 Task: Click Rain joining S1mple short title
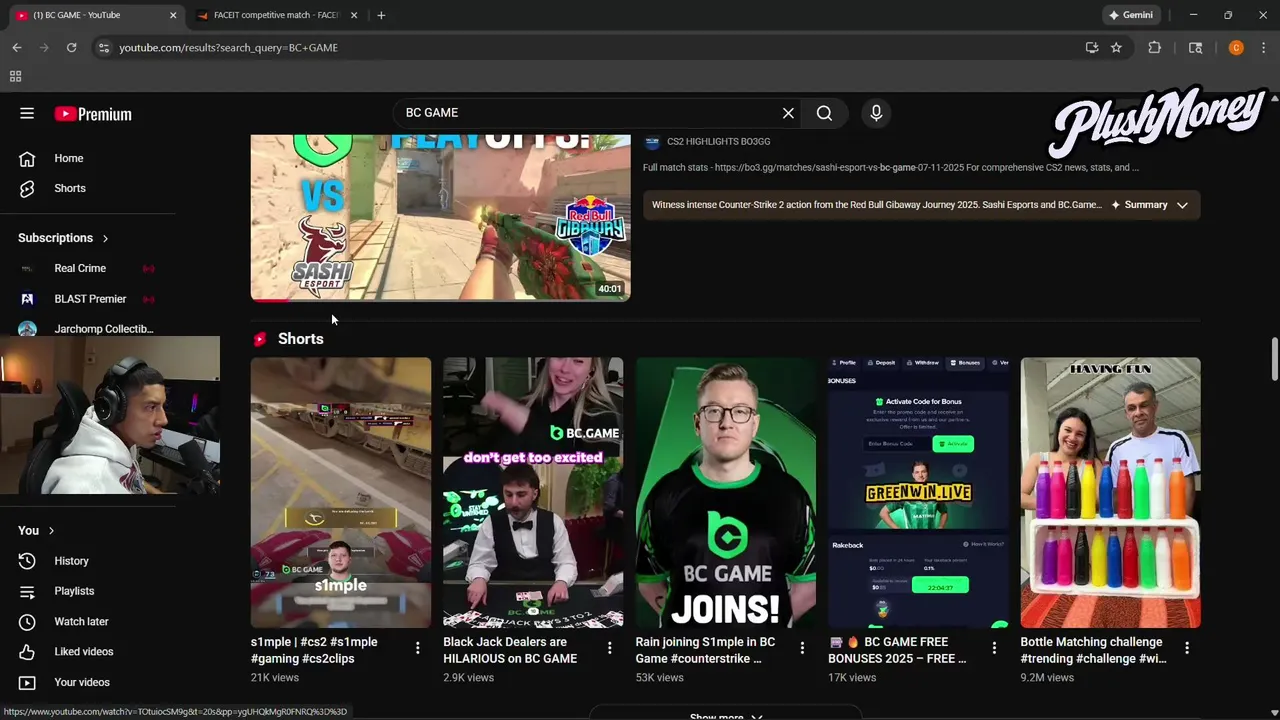pos(705,650)
